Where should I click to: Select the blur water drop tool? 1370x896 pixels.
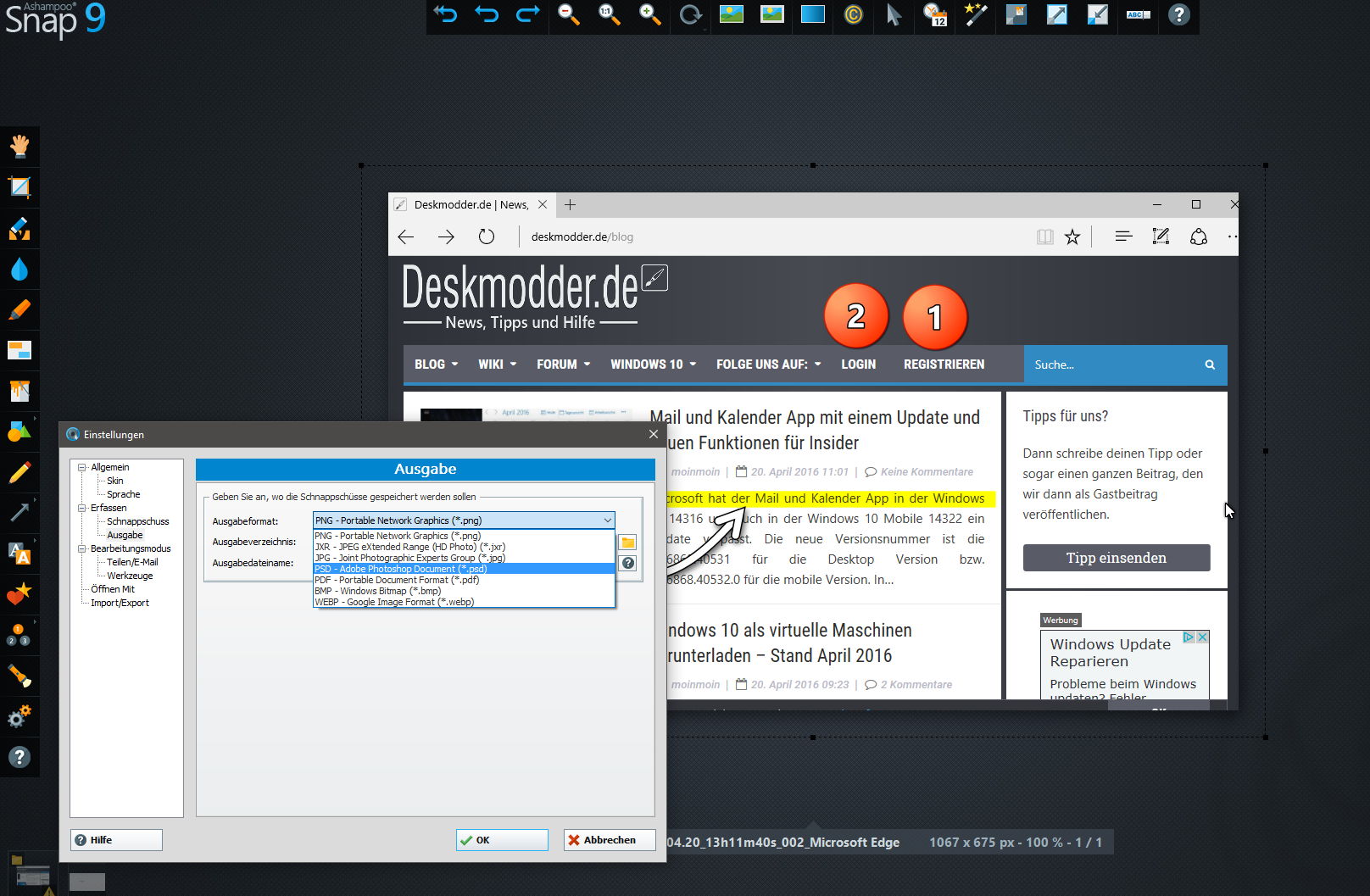[x=19, y=269]
